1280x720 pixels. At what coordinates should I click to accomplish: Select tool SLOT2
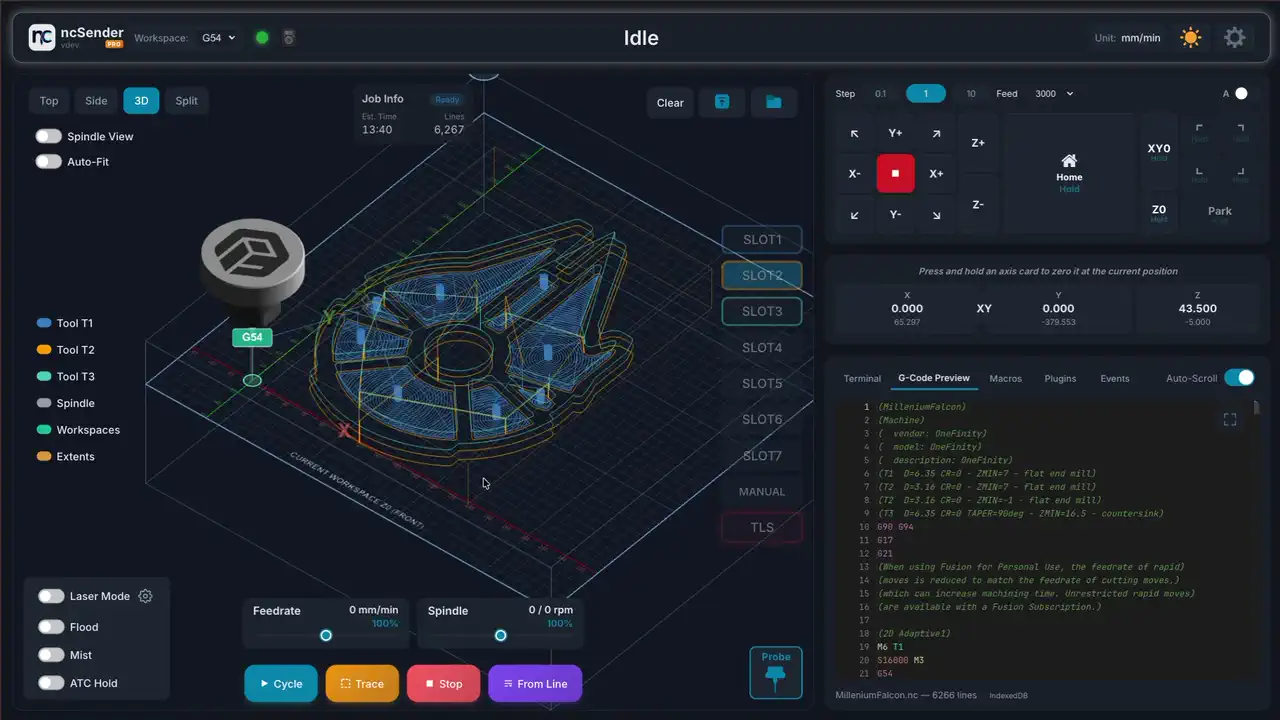(762, 275)
